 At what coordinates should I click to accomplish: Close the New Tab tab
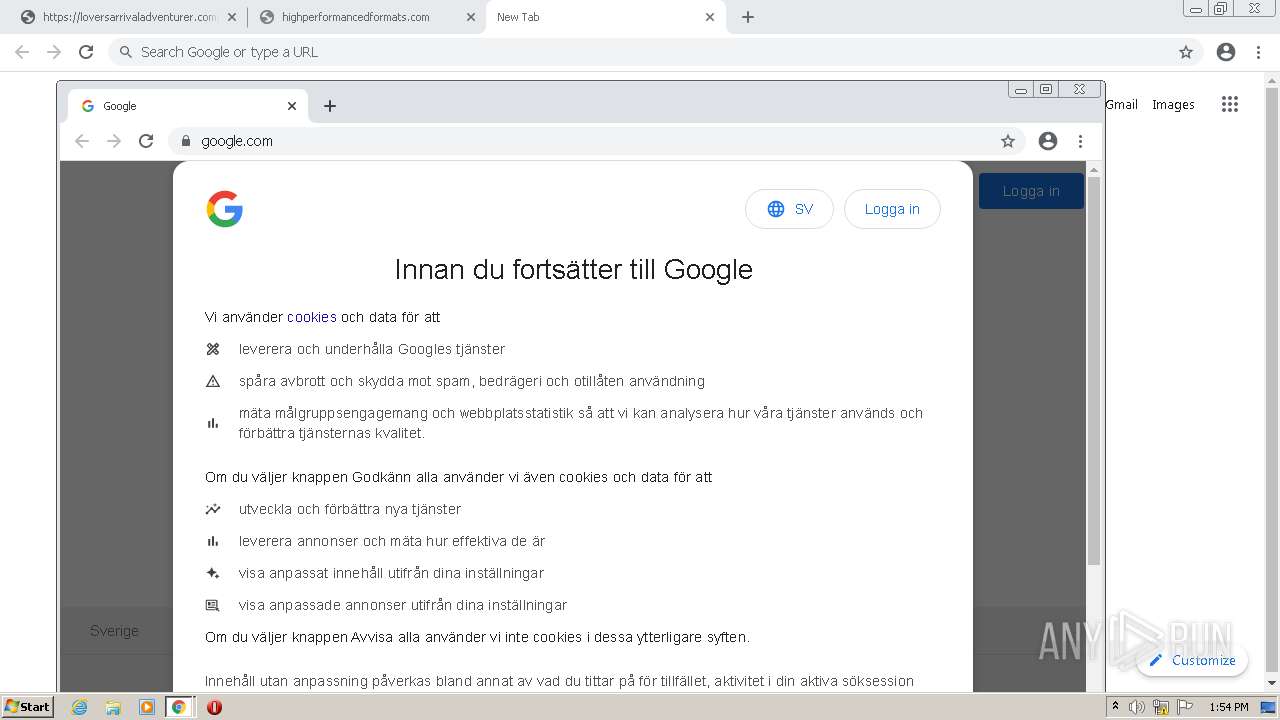tap(710, 17)
